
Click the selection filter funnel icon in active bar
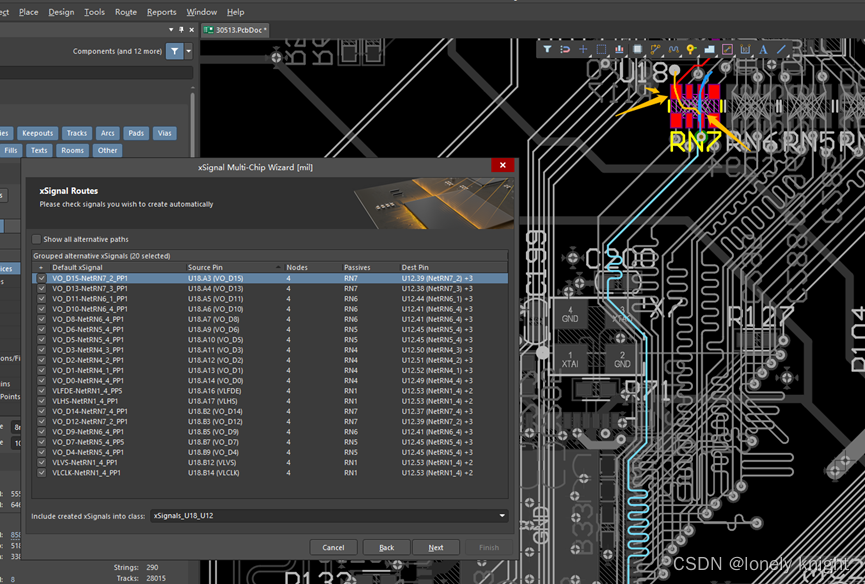coord(547,49)
